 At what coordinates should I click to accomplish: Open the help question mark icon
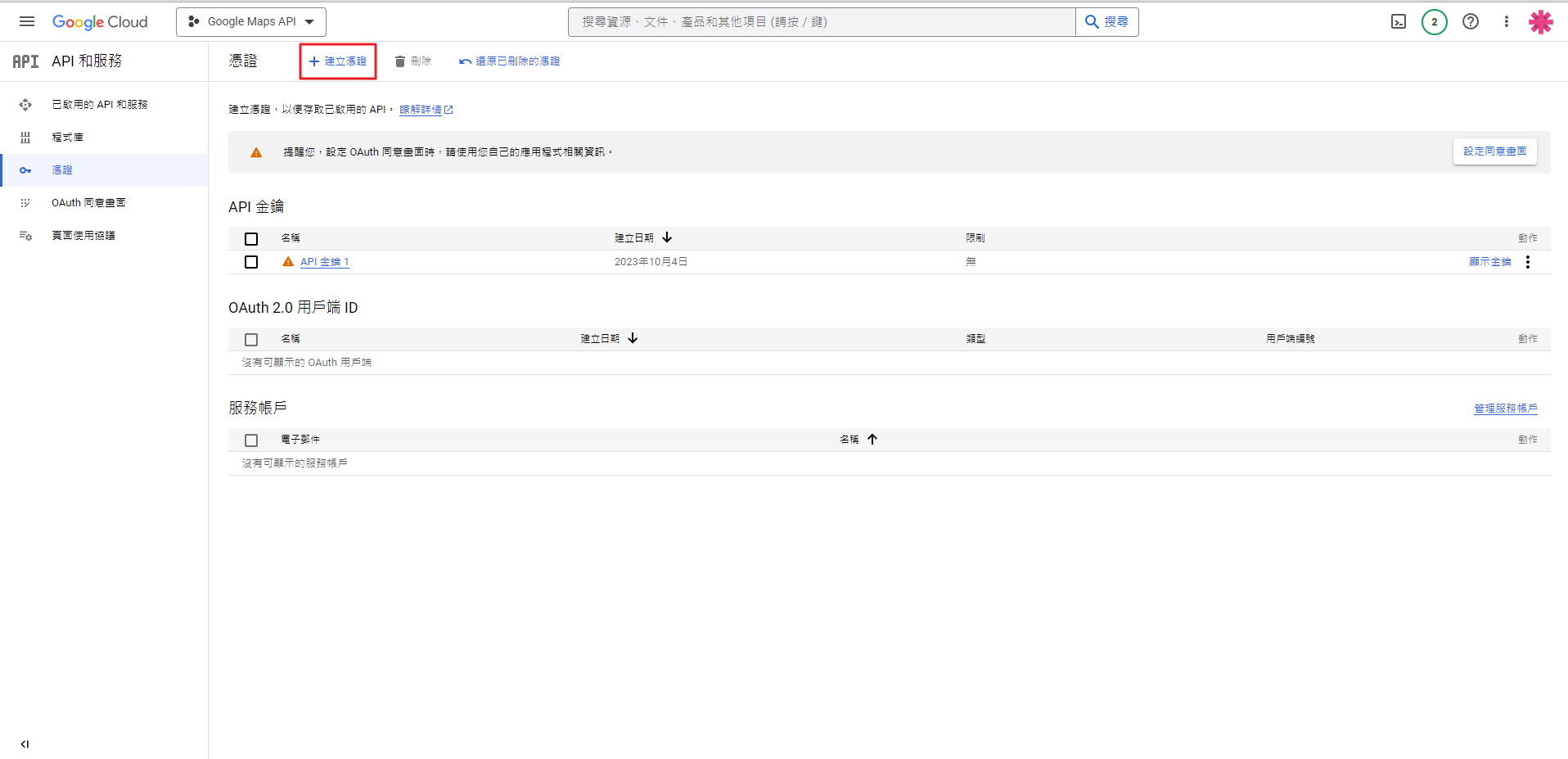click(1471, 22)
